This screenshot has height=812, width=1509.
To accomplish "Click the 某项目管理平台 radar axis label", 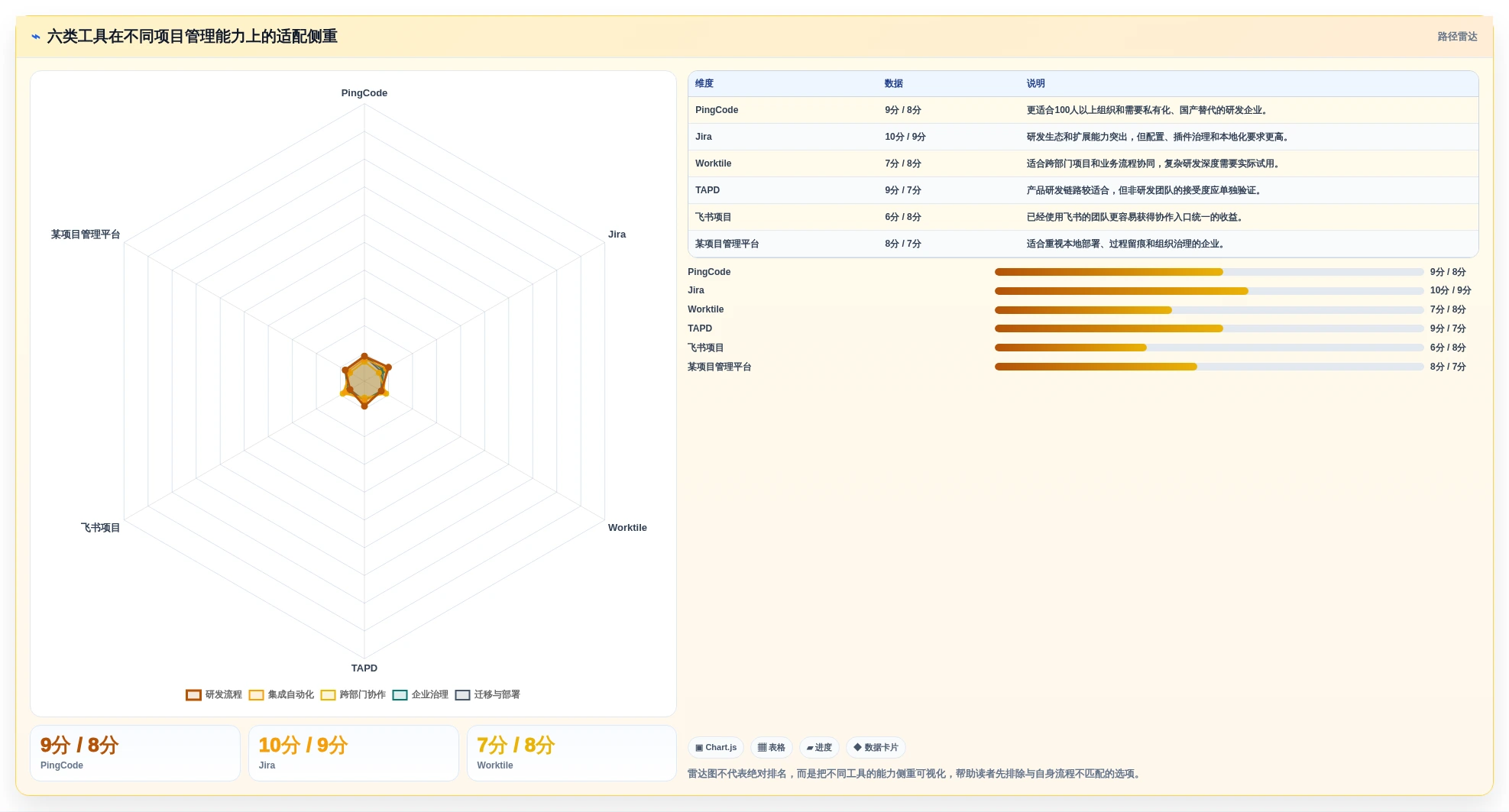I will click(86, 235).
